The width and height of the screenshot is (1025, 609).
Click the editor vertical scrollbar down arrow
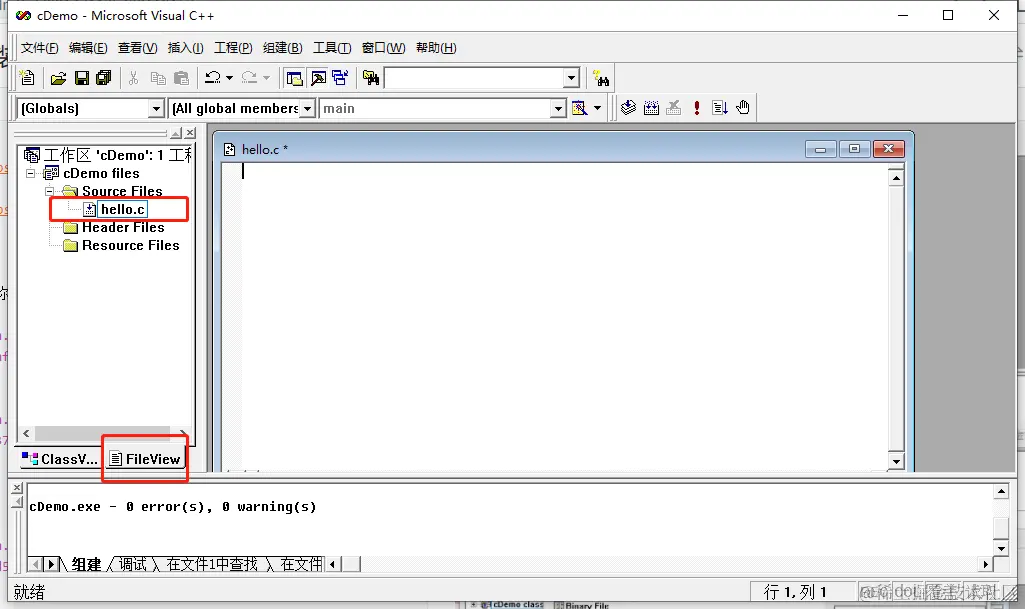click(x=896, y=461)
